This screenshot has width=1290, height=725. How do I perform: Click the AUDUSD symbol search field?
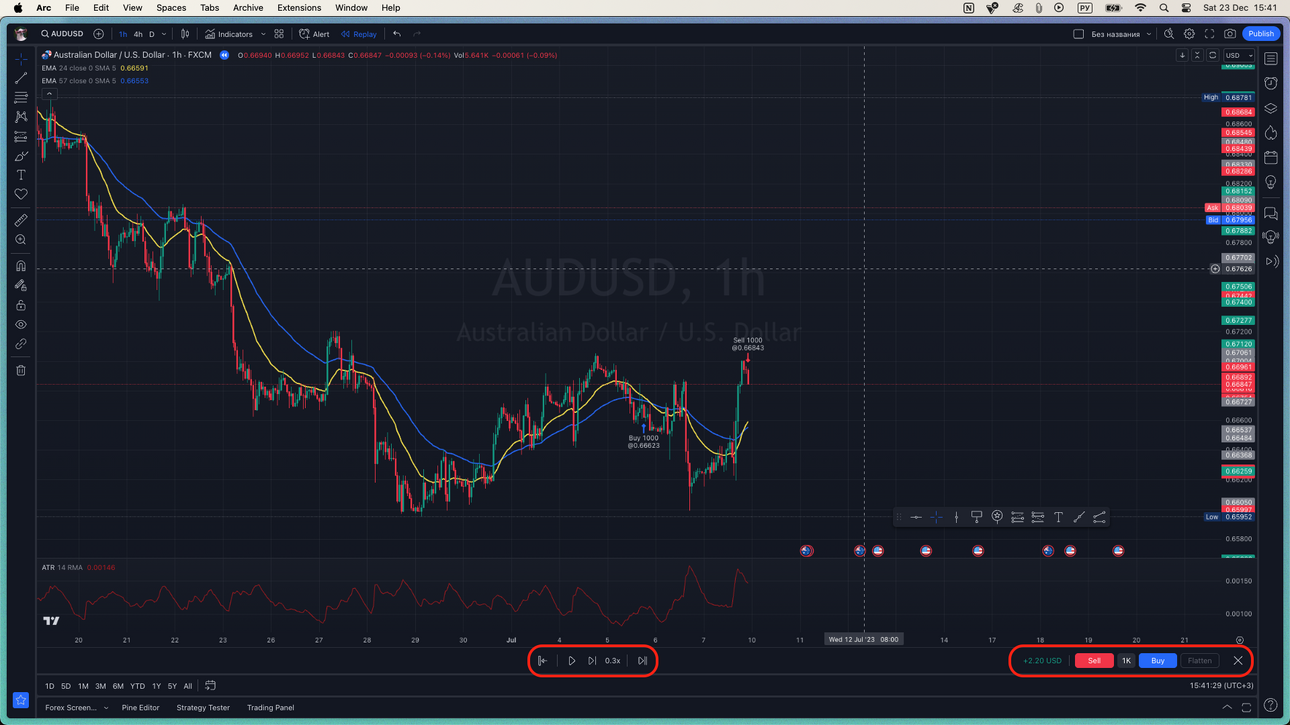(x=62, y=34)
